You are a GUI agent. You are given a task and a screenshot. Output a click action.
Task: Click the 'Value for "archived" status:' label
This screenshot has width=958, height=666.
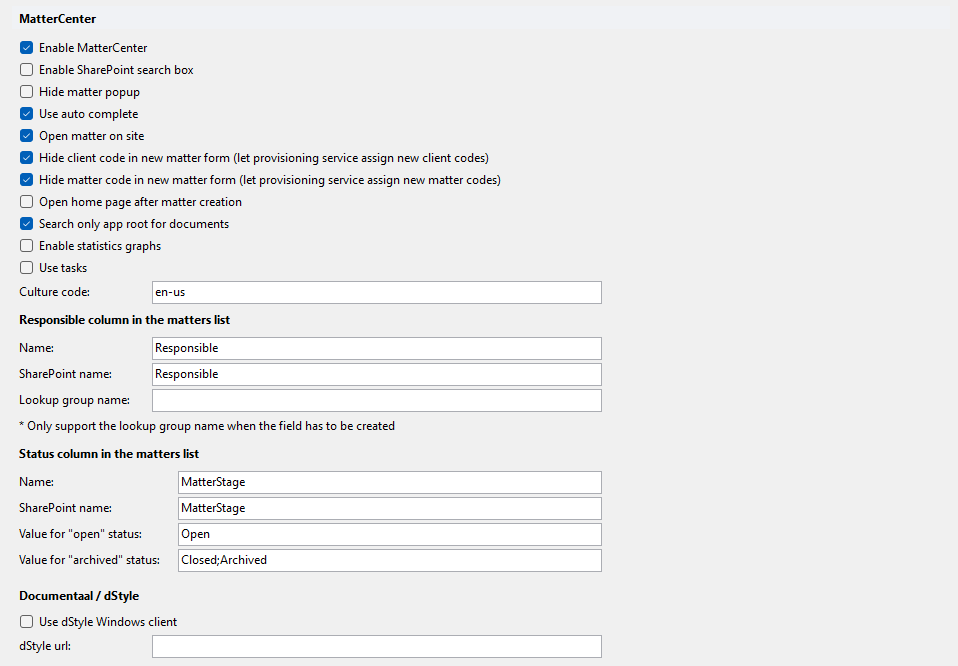pyautogui.click(x=90, y=560)
